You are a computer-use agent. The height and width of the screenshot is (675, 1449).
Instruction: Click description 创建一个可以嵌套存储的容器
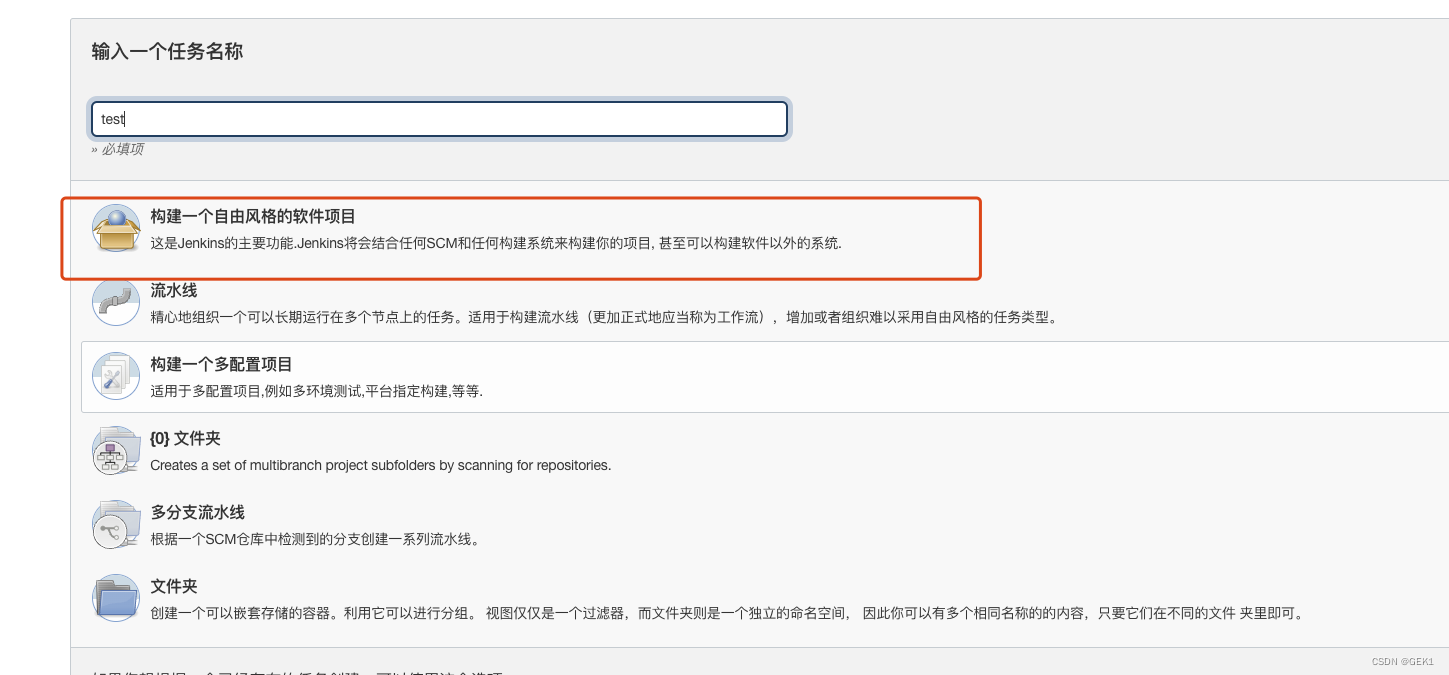729,613
